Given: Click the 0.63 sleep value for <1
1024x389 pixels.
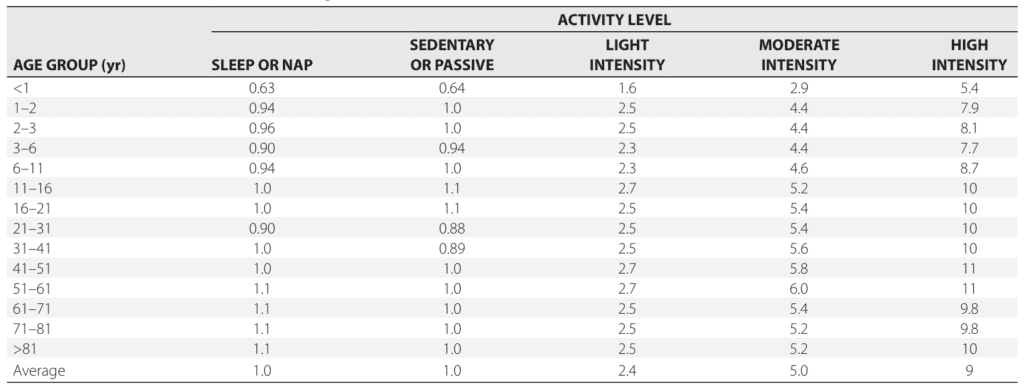Looking at the screenshot, I should point(262,88).
